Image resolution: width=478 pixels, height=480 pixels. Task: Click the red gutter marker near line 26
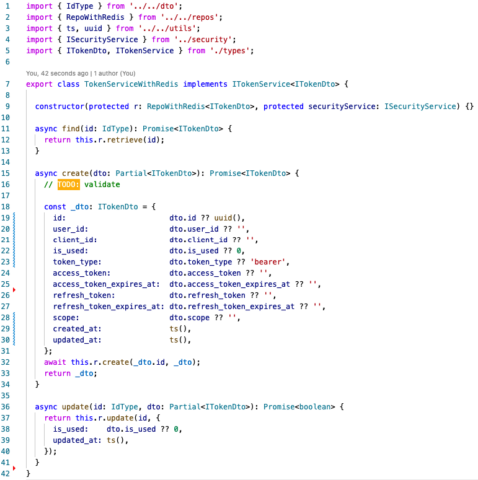(x=14, y=290)
